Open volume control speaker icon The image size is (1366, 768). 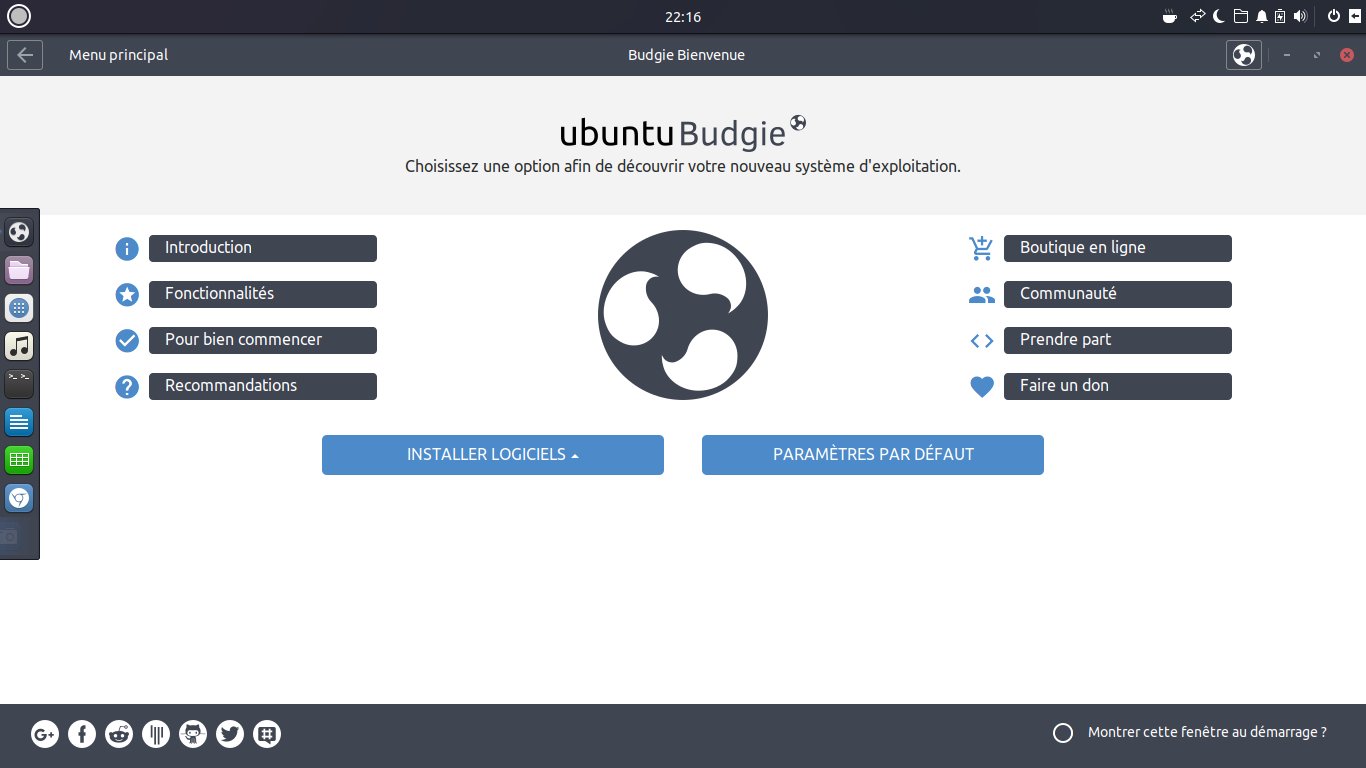click(1300, 16)
